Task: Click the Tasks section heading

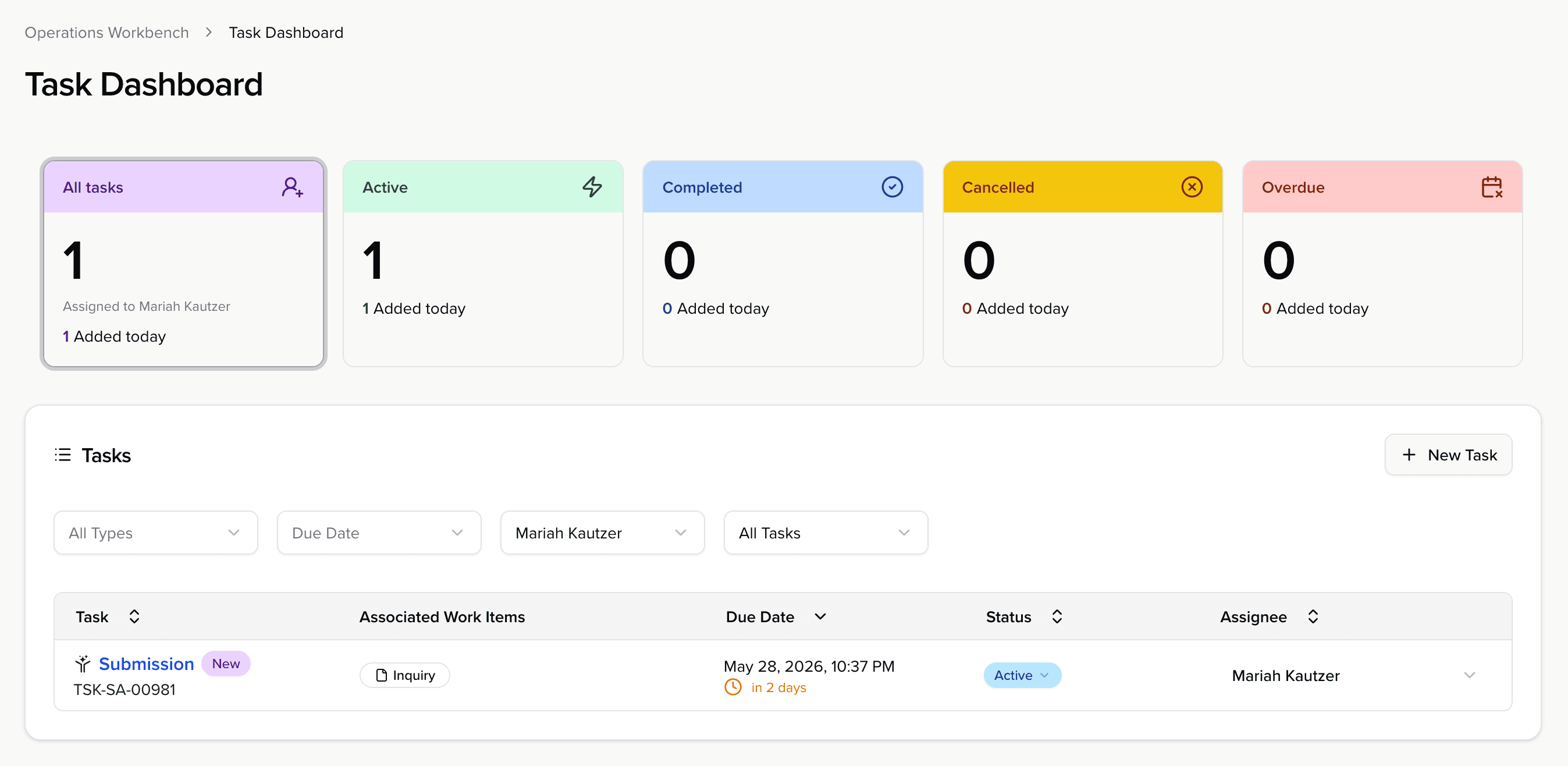Action: pos(106,455)
